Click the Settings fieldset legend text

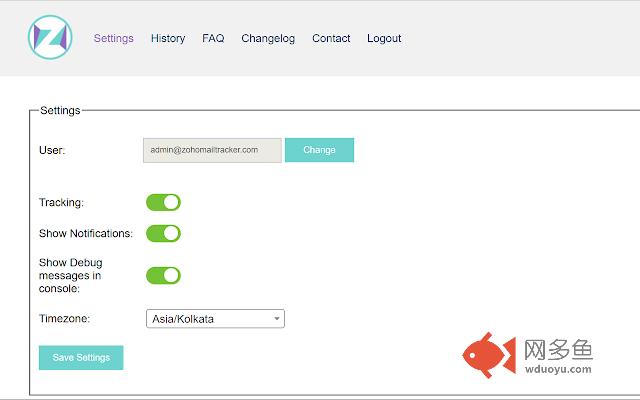click(x=60, y=111)
